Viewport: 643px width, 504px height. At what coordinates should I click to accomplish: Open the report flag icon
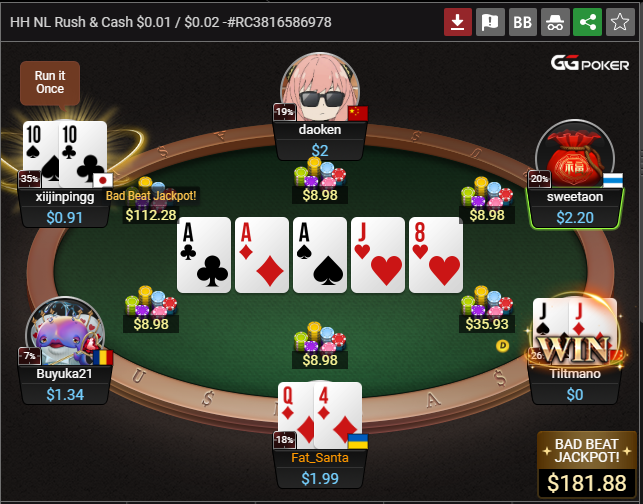[490, 22]
